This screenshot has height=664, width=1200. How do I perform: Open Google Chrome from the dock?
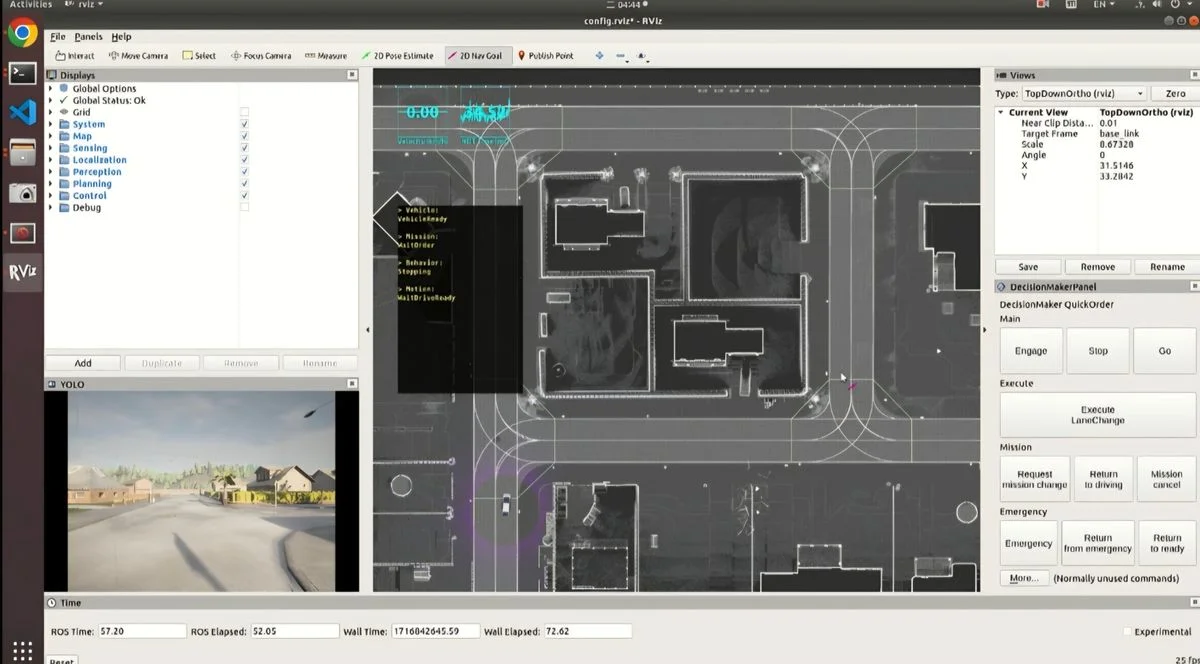point(22,33)
